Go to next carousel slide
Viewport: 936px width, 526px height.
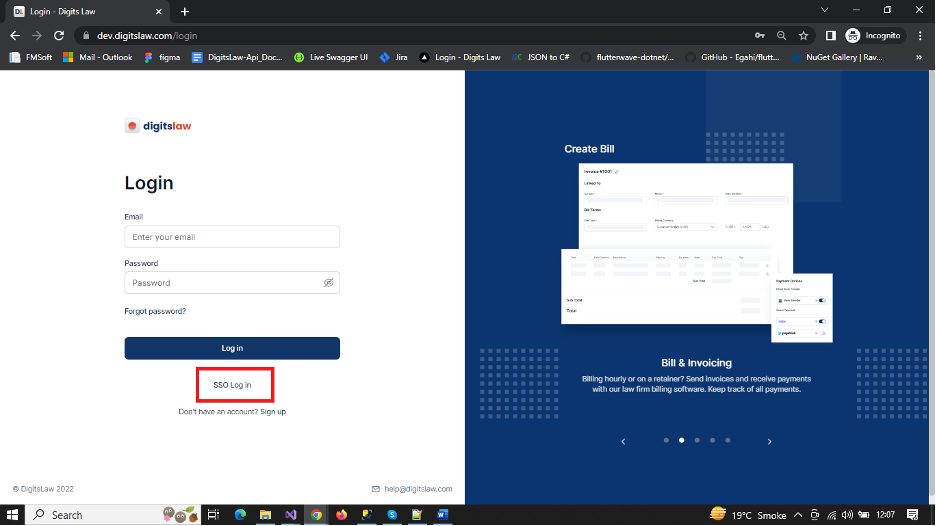[x=769, y=441]
